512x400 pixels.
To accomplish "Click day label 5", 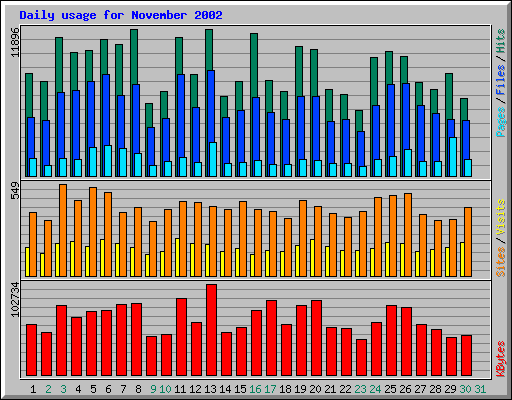I will click(93, 389).
